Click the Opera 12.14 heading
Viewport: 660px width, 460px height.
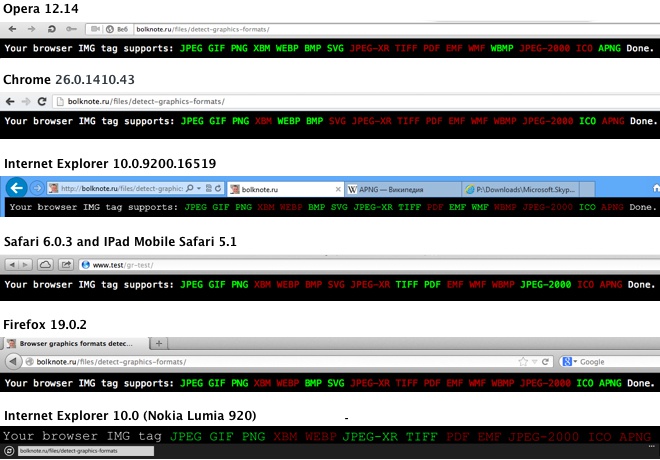tap(40, 8)
